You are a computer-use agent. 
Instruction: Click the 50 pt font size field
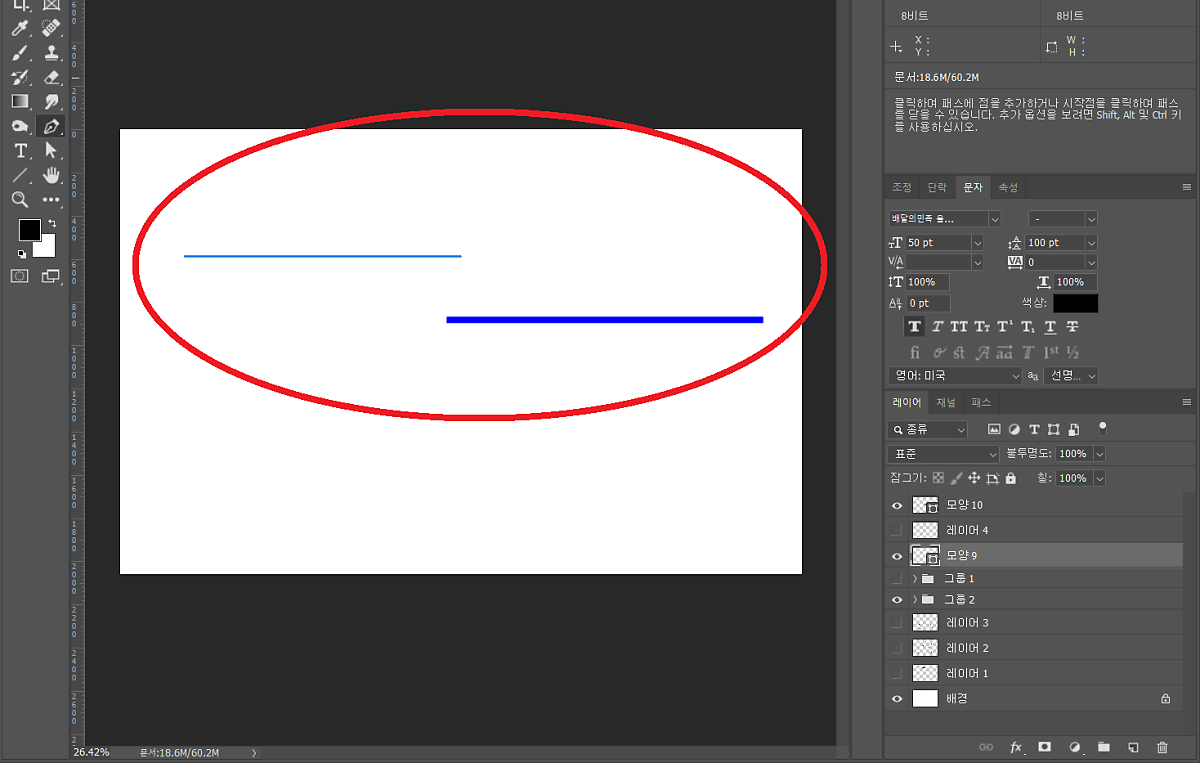[x=937, y=243]
